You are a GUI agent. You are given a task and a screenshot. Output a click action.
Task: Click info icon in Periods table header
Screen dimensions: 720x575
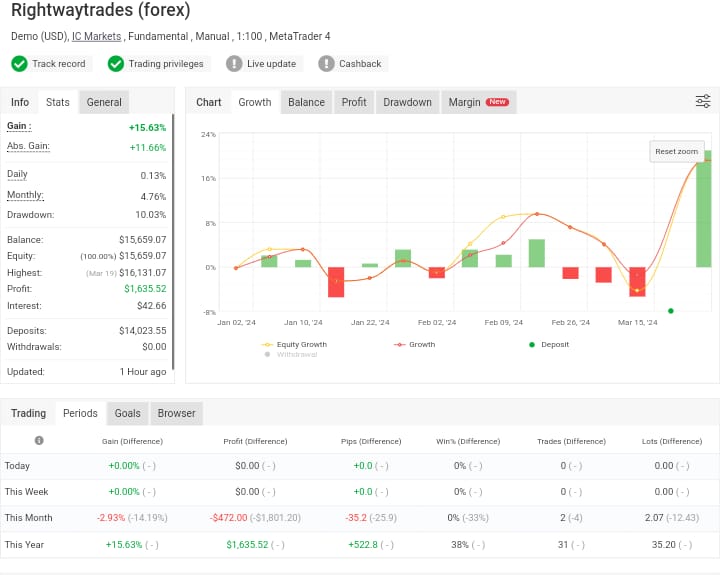click(39, 440)
